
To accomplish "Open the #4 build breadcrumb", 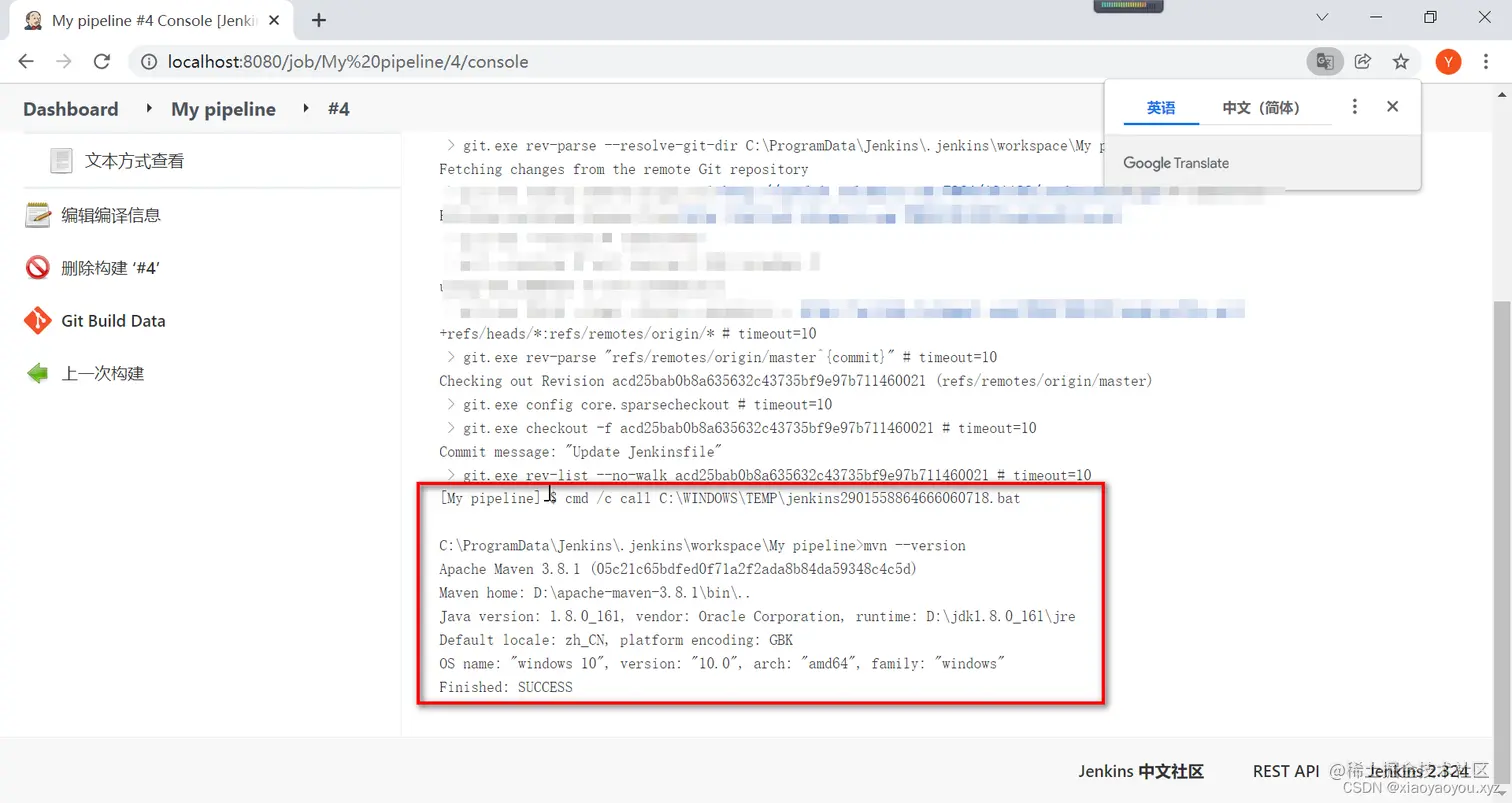I will coord(339,109).
